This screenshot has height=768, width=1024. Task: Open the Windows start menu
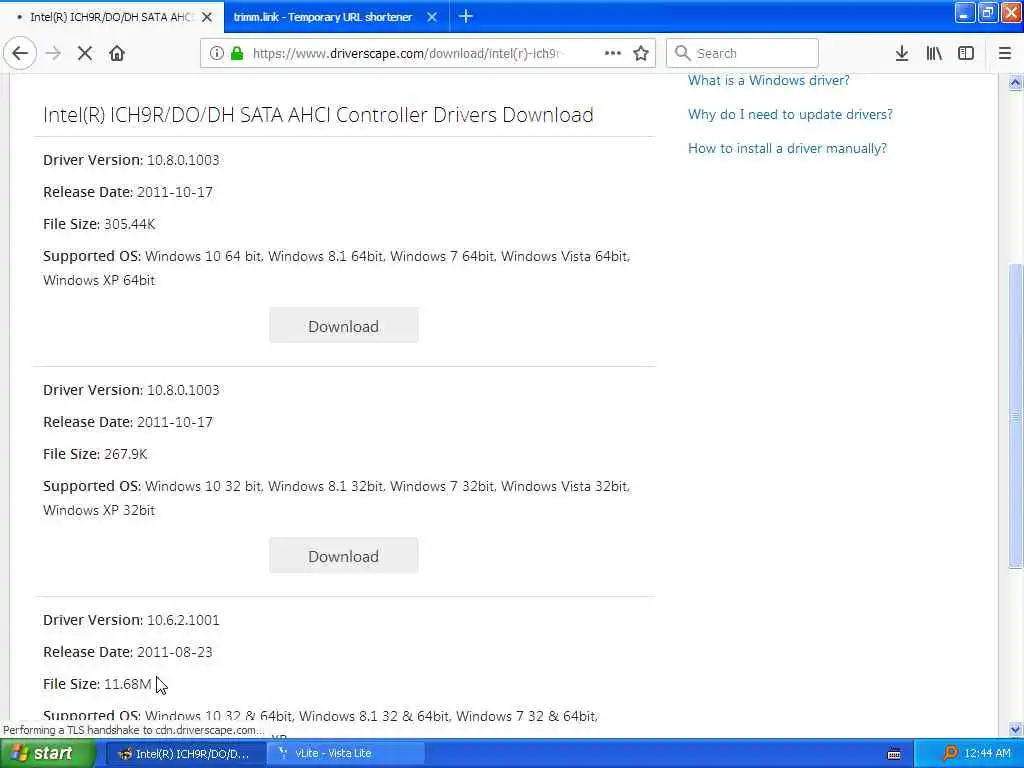point(47,753)
